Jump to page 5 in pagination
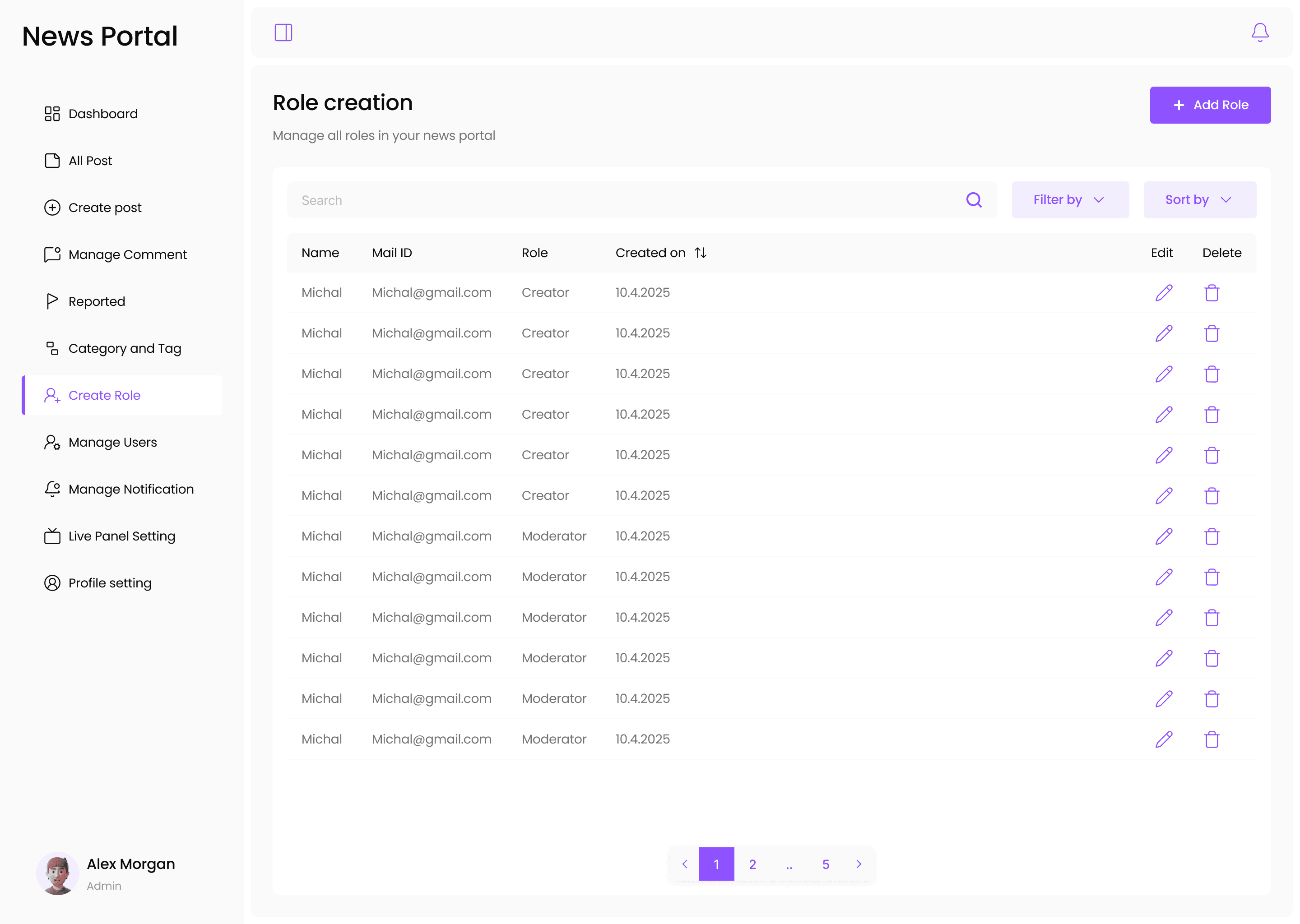This screenshot has height=924, width=1300. tap(825, 864)
